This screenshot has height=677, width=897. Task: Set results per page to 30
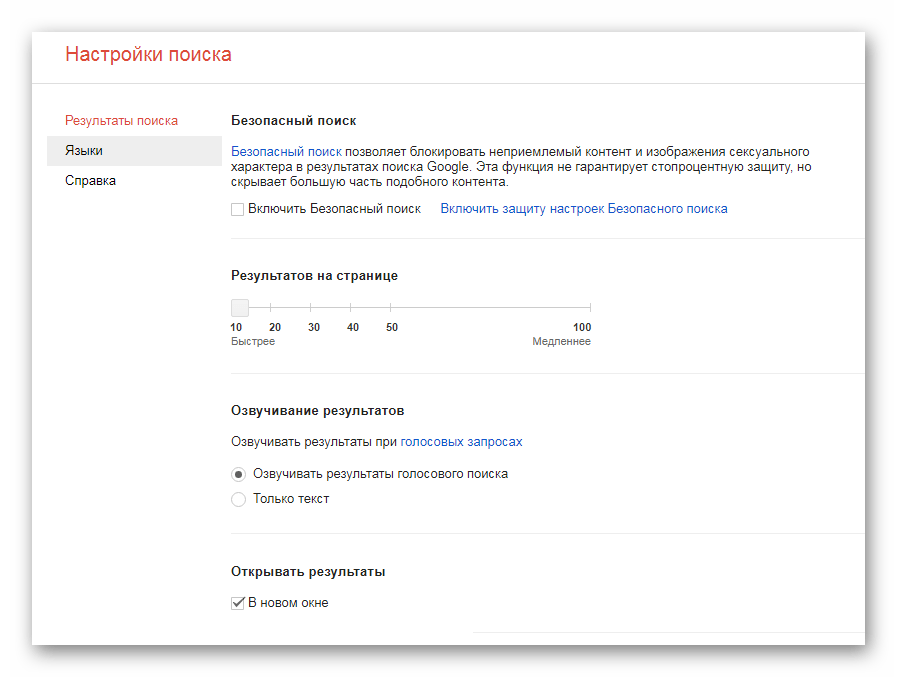click(312, 308)
